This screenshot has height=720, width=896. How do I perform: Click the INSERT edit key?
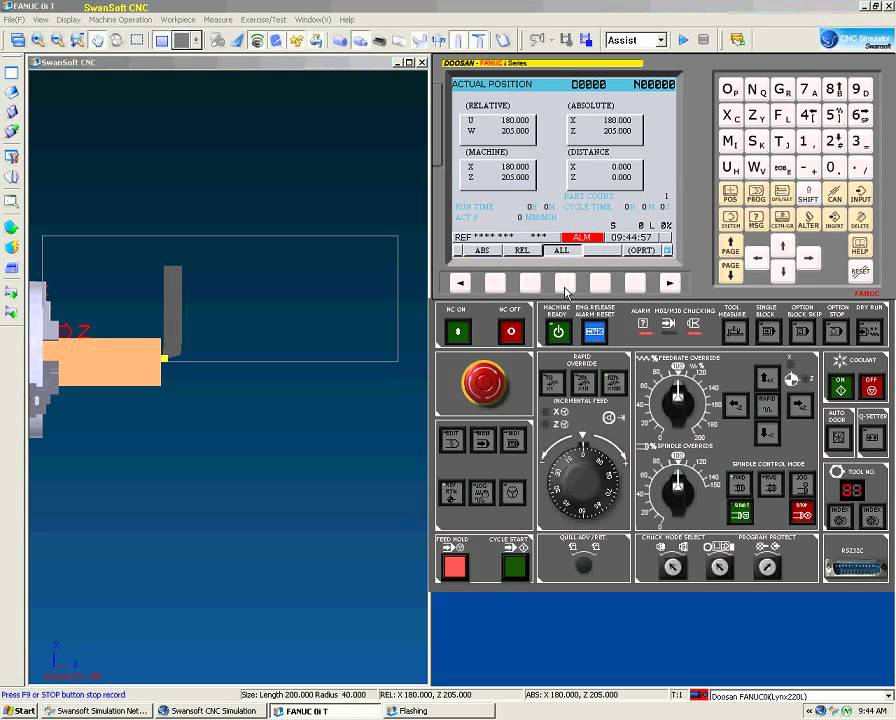834,219
